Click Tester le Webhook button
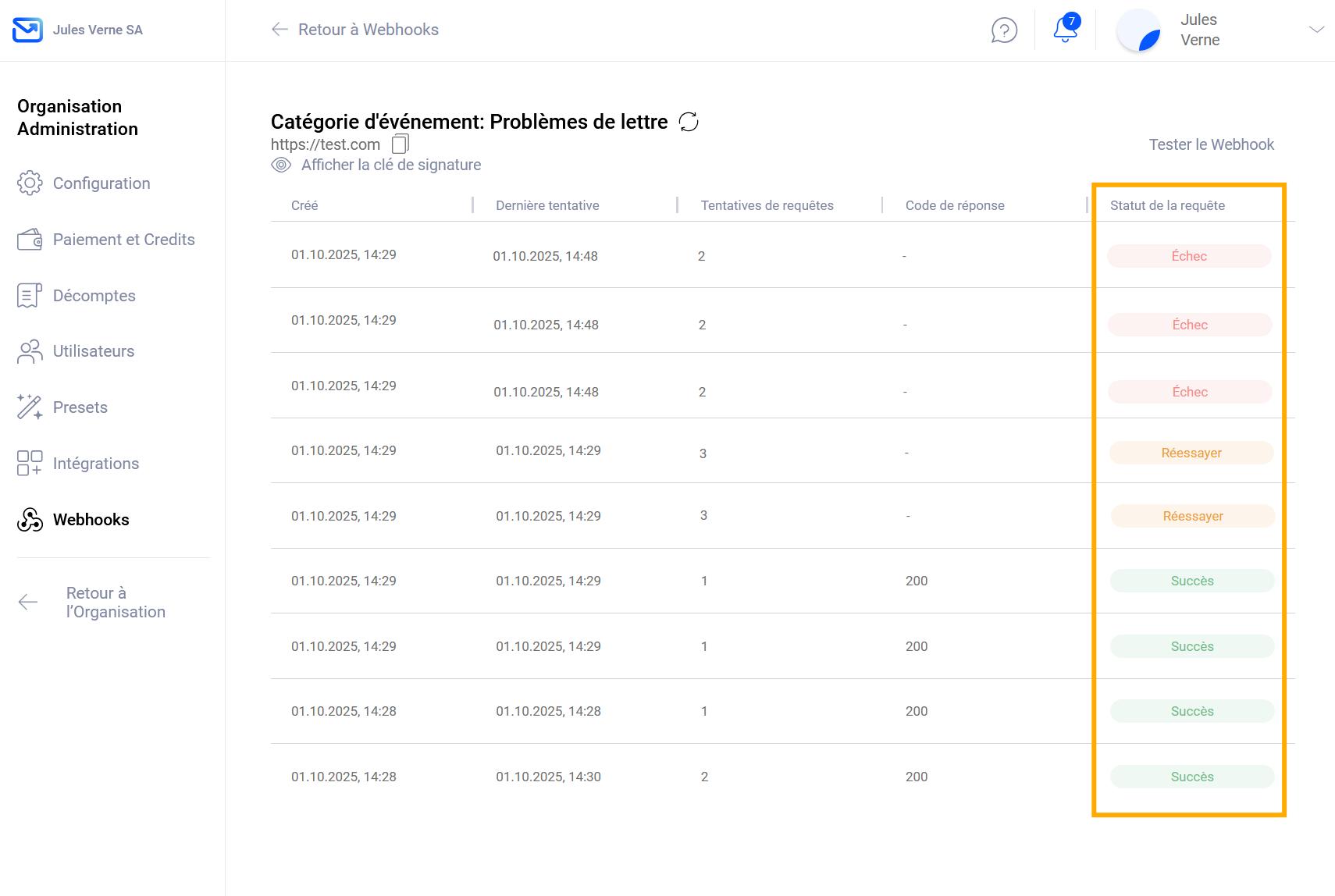Screen dimensions: 1335x896 [1211, 144]
